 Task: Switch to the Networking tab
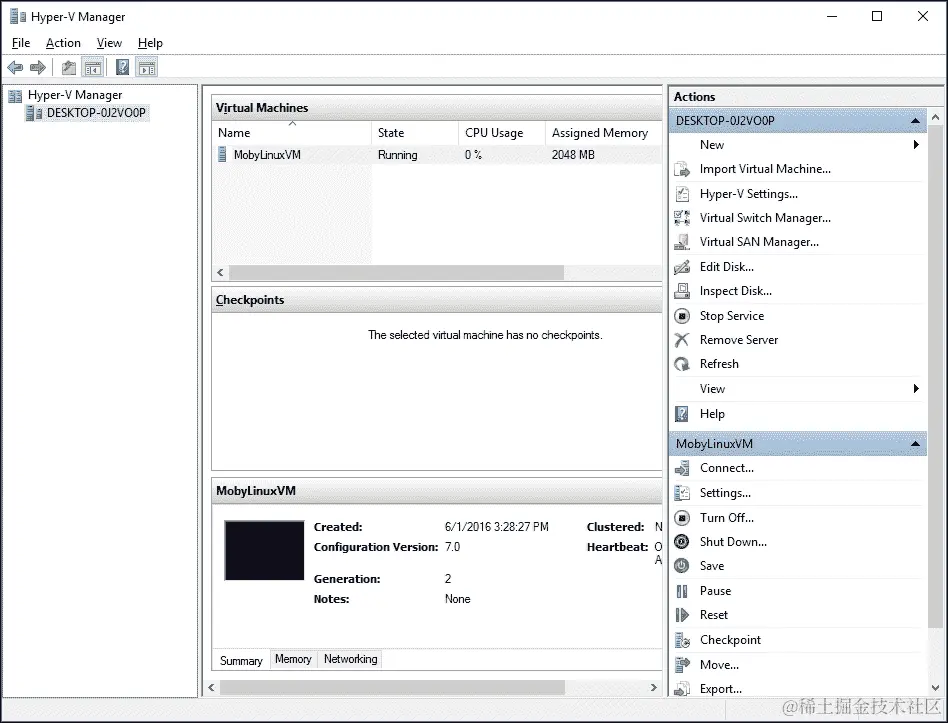pos(349,659)
